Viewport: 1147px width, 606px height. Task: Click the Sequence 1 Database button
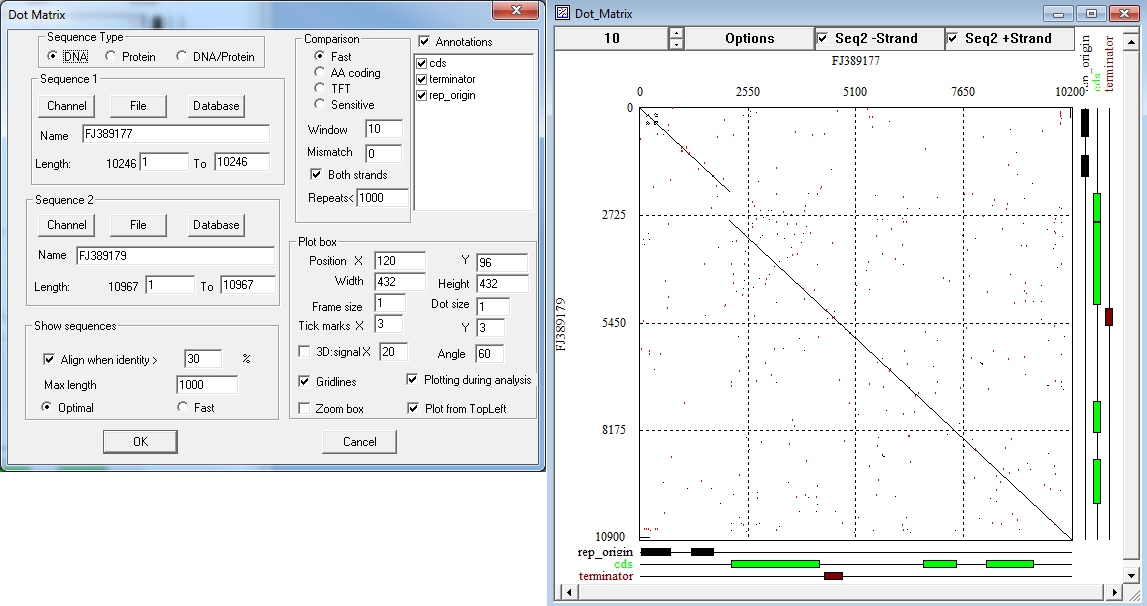(x=217, y=106)
